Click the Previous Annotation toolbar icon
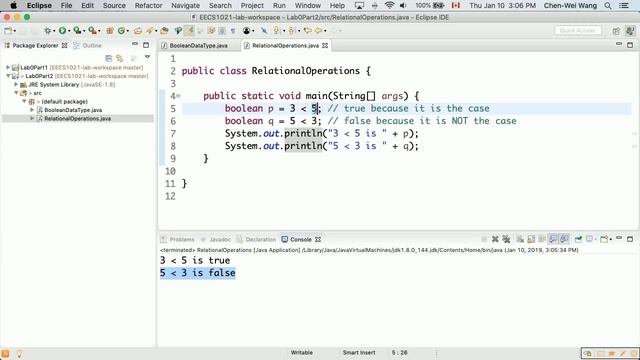 tap(292, 31)
